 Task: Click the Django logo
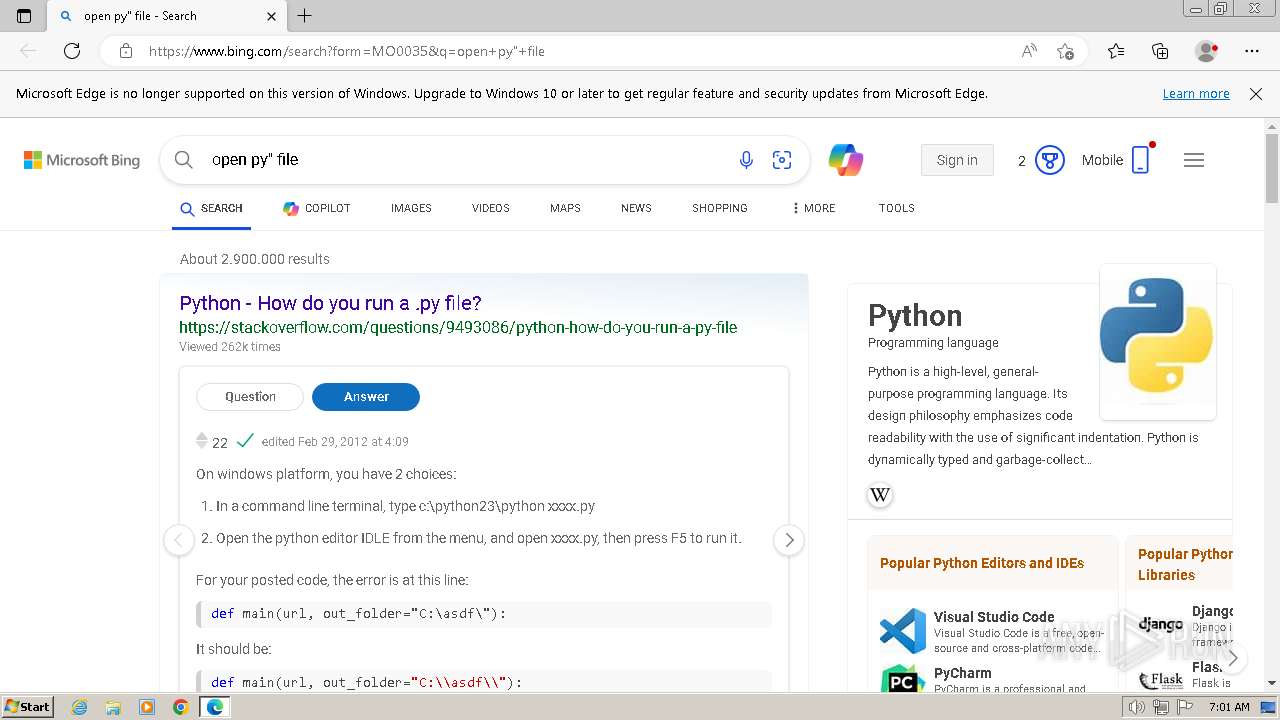coord(1161,624)
